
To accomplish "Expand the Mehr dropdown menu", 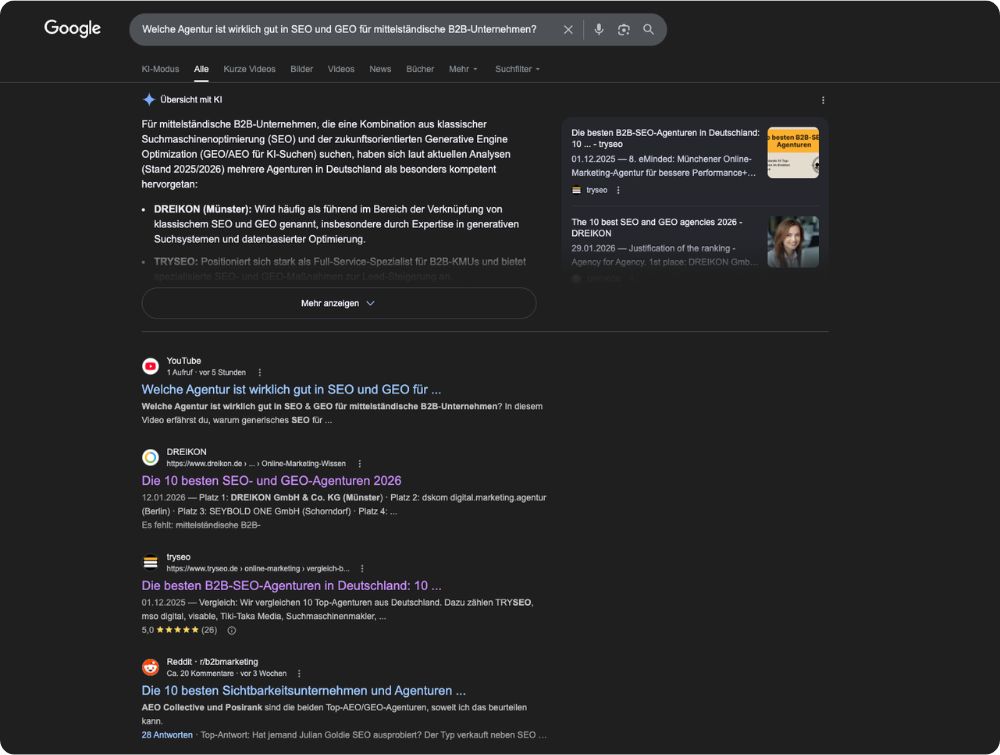I will pyautogui.click(x=463, y=69).
